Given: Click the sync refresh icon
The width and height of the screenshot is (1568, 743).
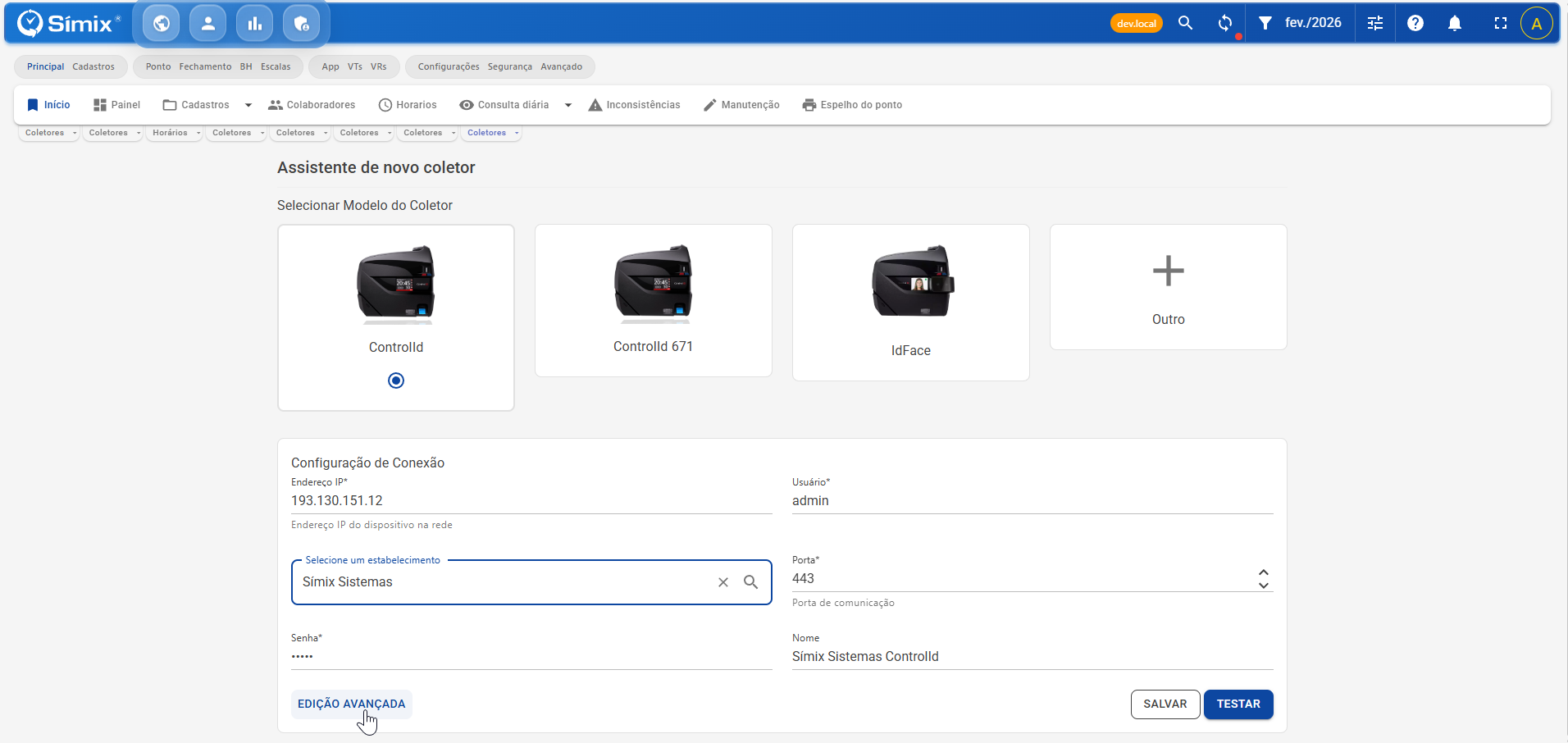Looking at the screenshot, I should coord(1225,23).
